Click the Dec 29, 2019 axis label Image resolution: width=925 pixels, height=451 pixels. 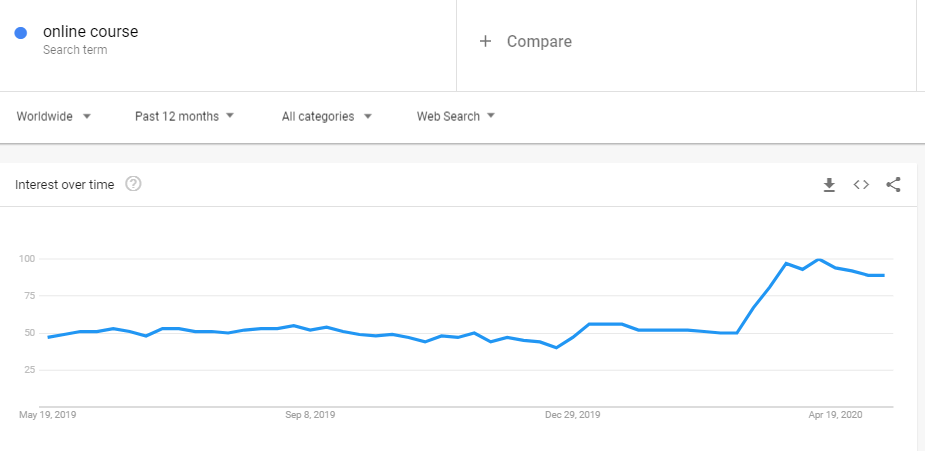[x=573, y=414]
